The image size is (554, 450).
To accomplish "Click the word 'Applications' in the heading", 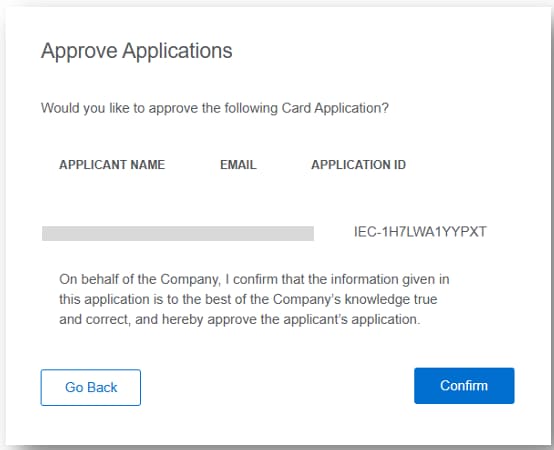I will tap(177, 52).
